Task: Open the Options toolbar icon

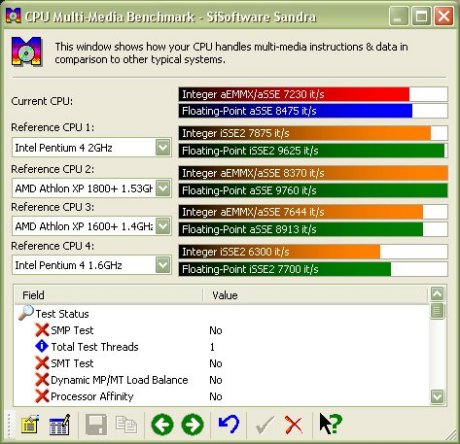Action: pos(30,424)
